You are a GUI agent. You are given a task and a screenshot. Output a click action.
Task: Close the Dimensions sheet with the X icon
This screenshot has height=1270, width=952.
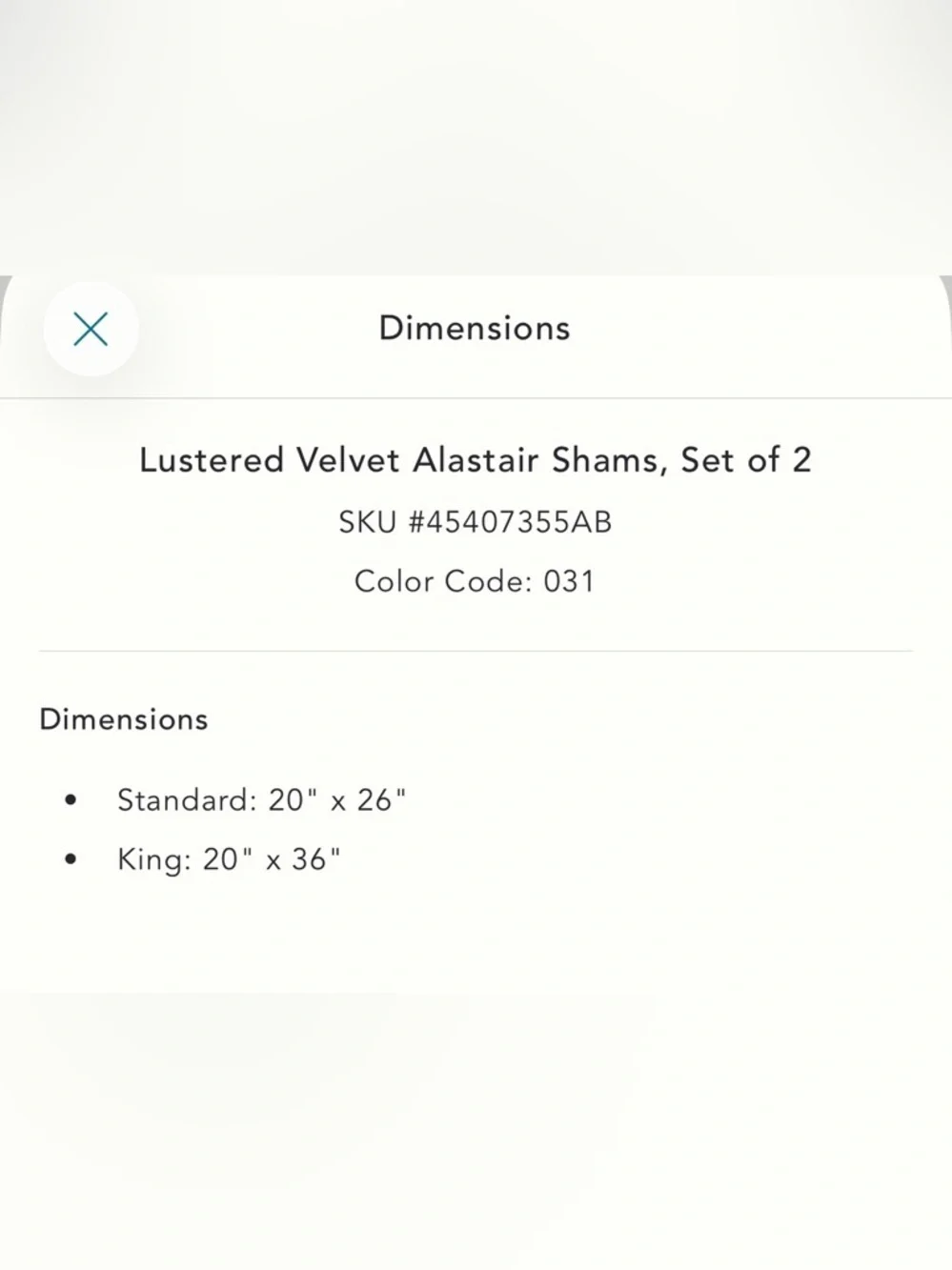pyautogui.click(x=91, y=329)
